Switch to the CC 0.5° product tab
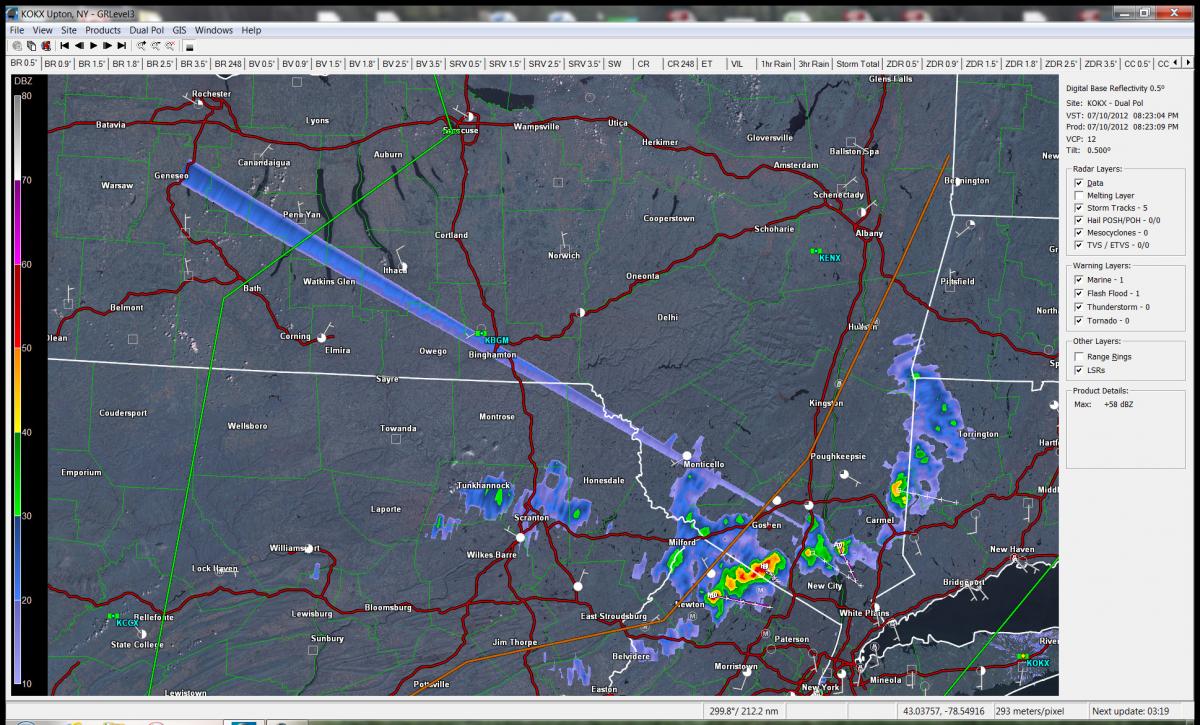This screenshot has height=725, width=1200. click(1137, 63)
